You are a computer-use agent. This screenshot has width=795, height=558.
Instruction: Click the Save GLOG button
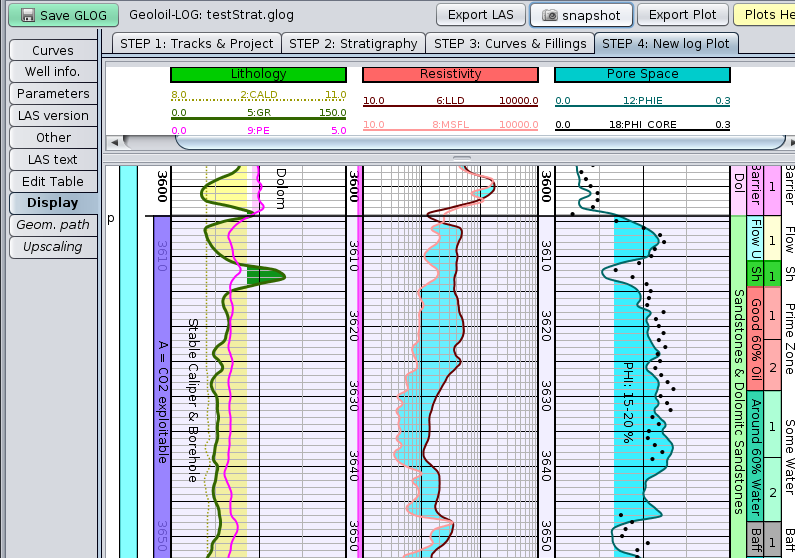pos(63,15)
